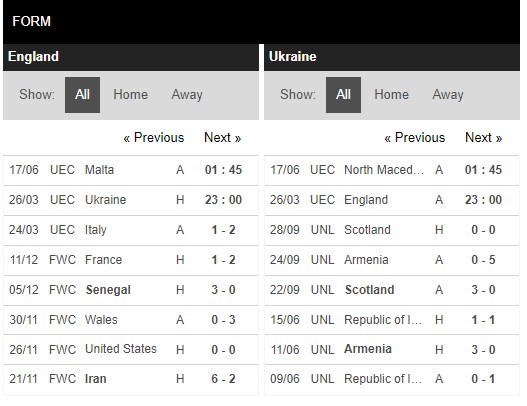Select the France match on 11/12
The image size is (527, 406).
[x=131, y=260]
